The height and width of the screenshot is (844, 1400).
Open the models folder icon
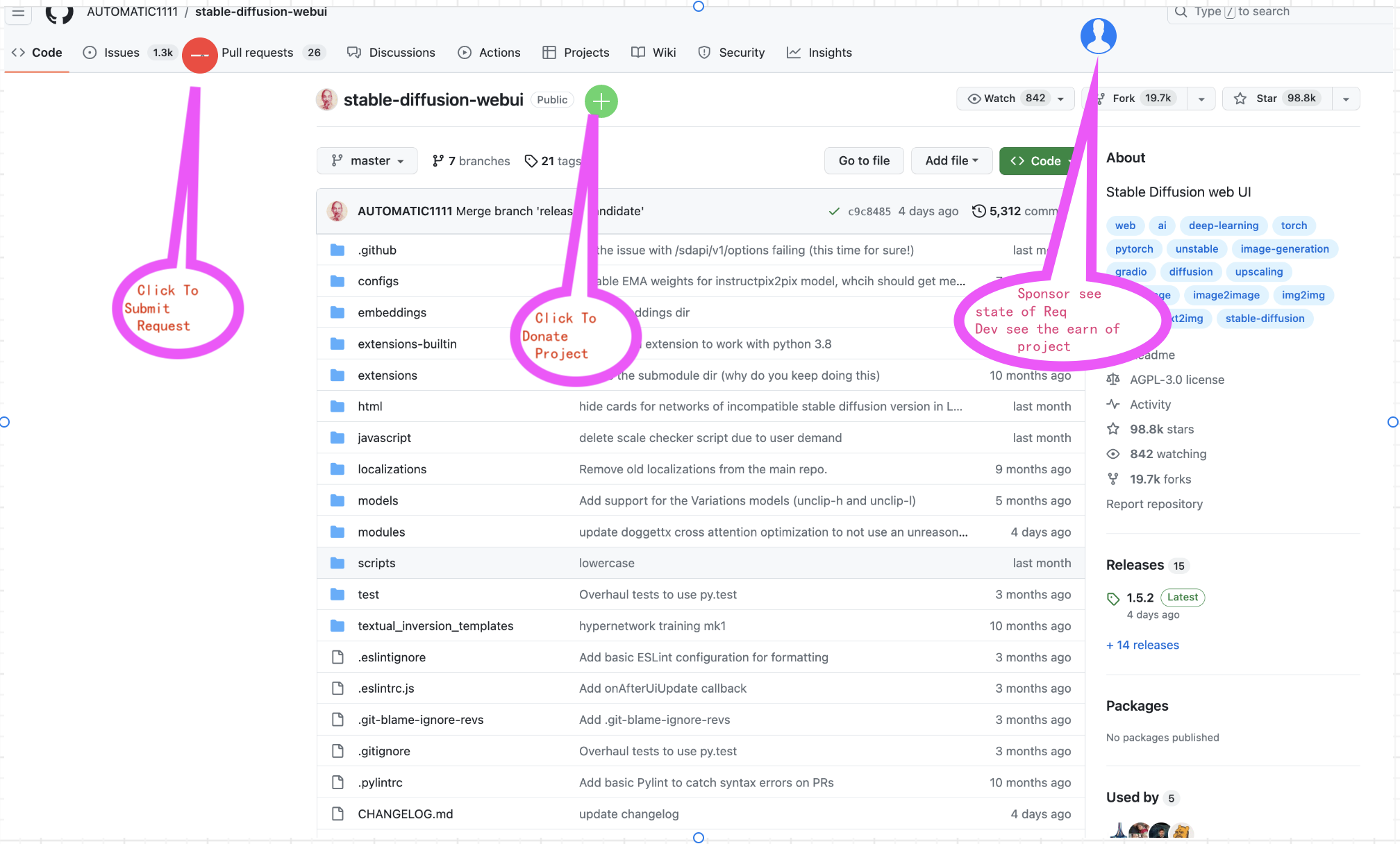[x=337, y=500]
